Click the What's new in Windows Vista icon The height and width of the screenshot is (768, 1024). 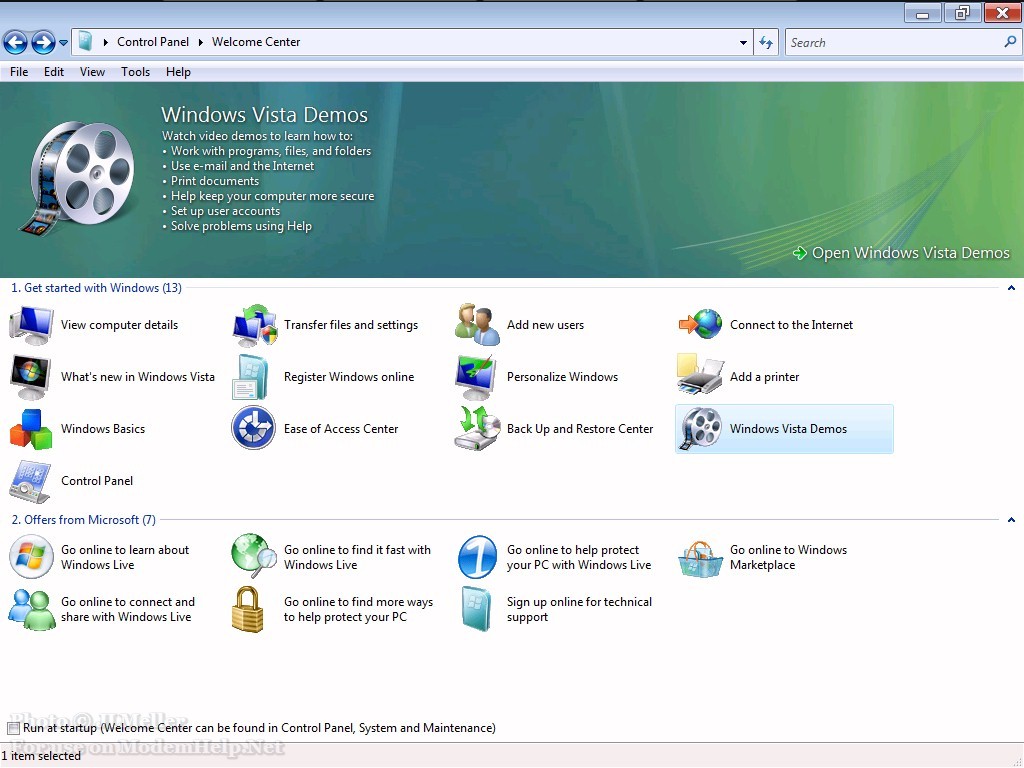31,377
